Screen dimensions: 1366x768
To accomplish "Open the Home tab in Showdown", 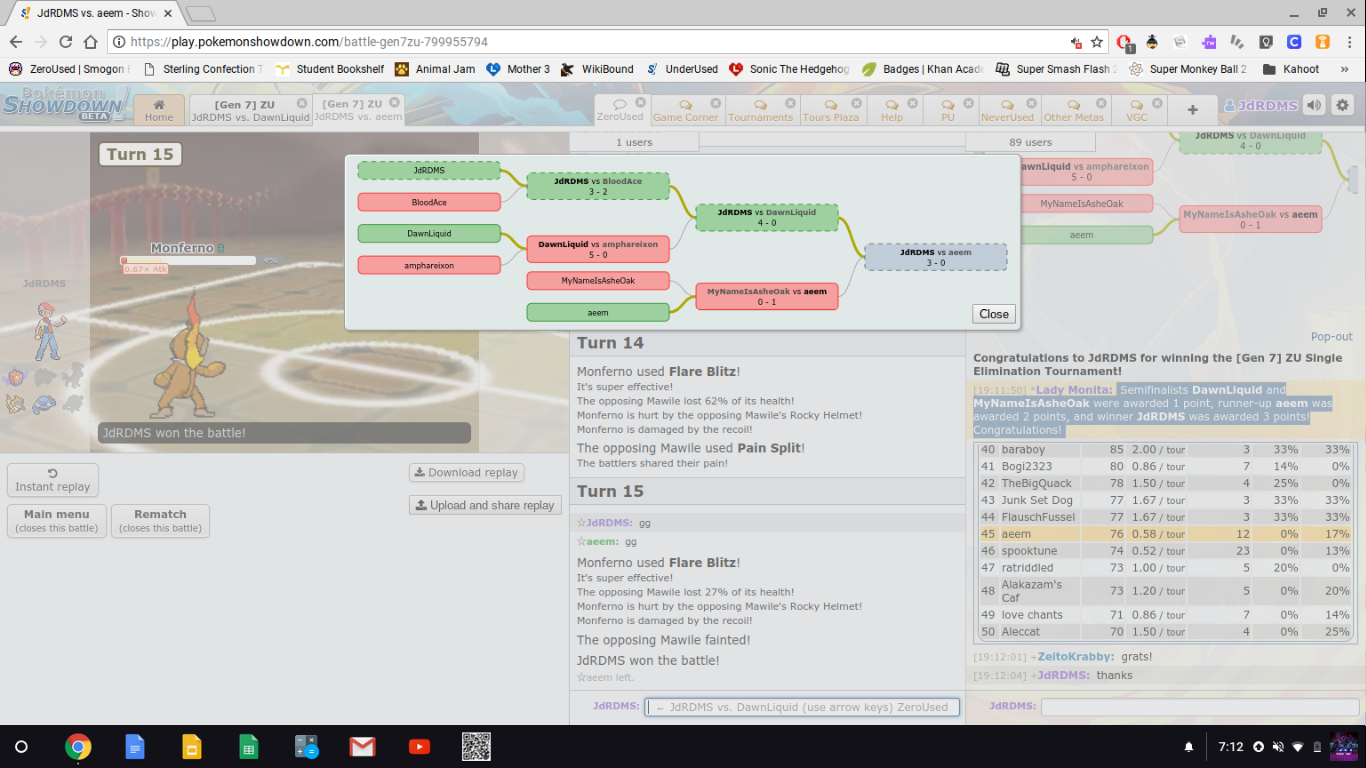I will pos(159,110).
